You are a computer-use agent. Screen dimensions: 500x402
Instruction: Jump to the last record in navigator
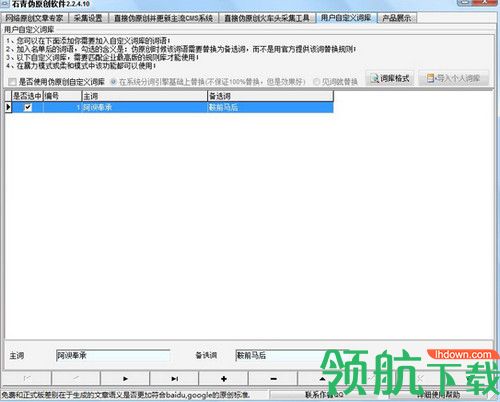(x=174, y=379)
